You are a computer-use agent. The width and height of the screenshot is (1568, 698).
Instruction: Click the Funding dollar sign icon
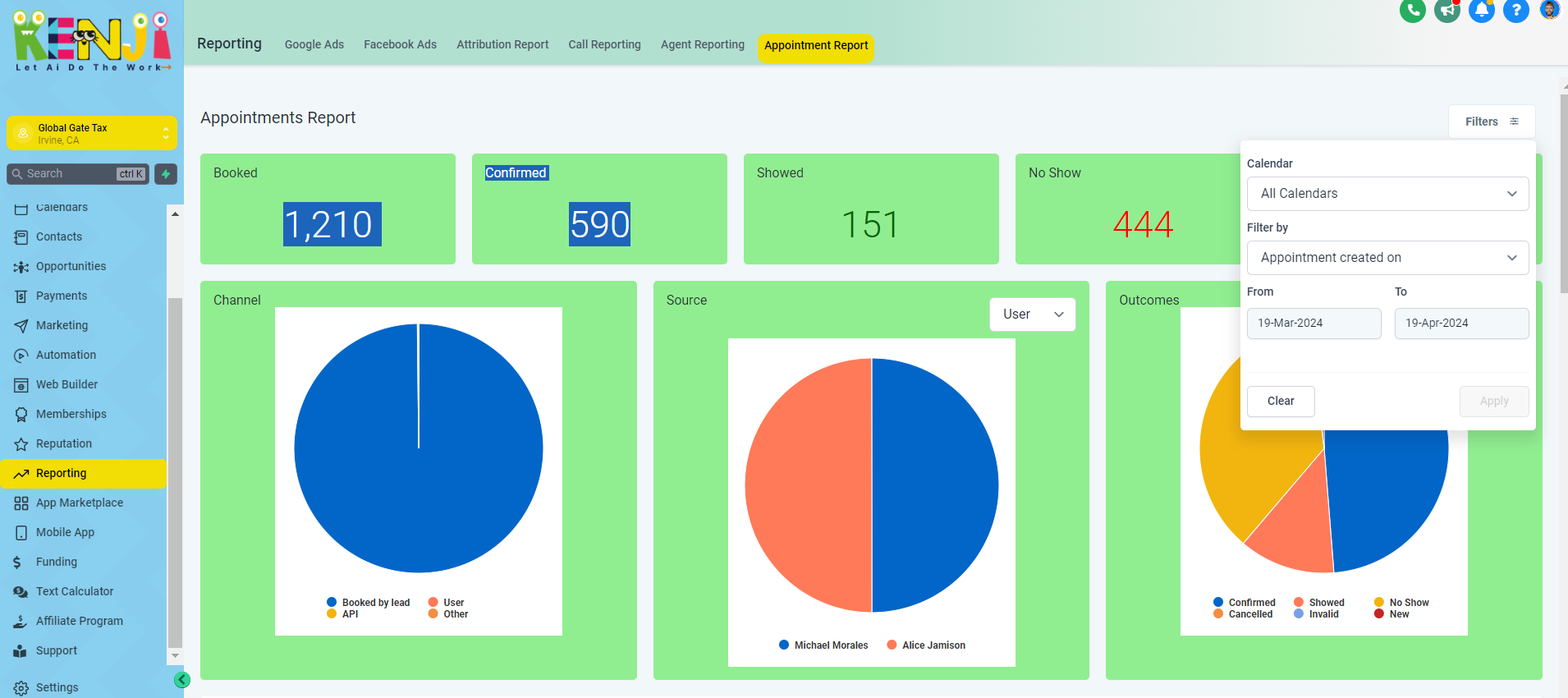pyautogui.click(x=18, y=563)
